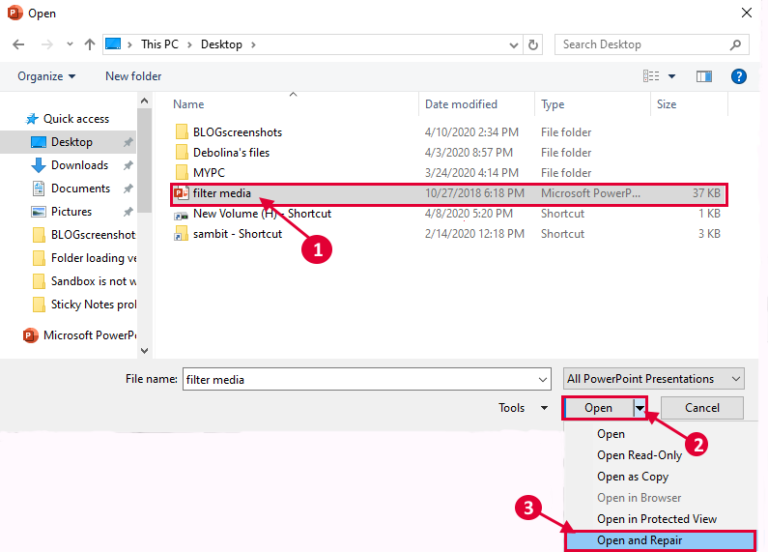Sort by Date modified column

click(x=461, y=104)
